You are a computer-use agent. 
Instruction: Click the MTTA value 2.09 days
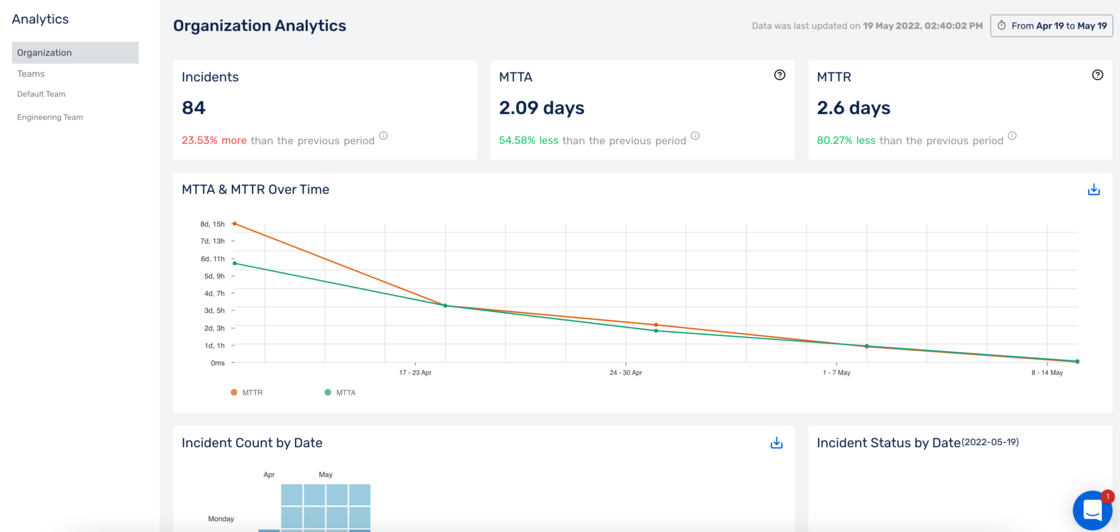pos(541,109)
